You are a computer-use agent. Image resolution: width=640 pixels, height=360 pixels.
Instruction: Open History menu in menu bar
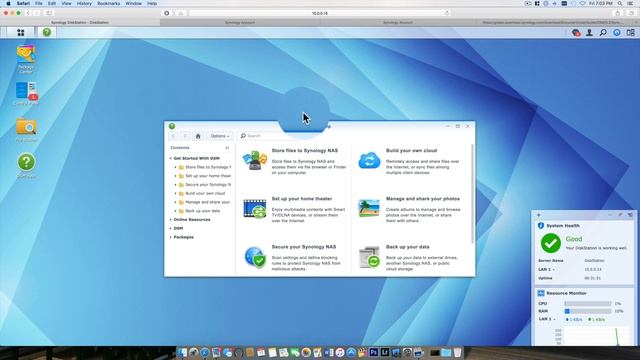84,3
